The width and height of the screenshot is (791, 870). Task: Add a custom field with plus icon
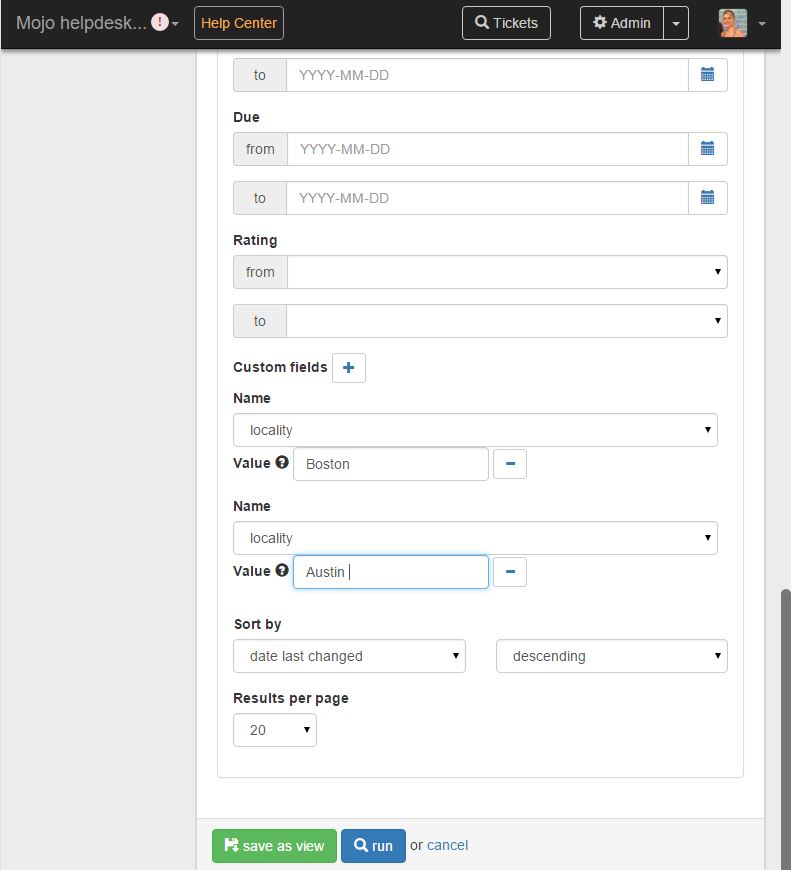pos(348,368)
